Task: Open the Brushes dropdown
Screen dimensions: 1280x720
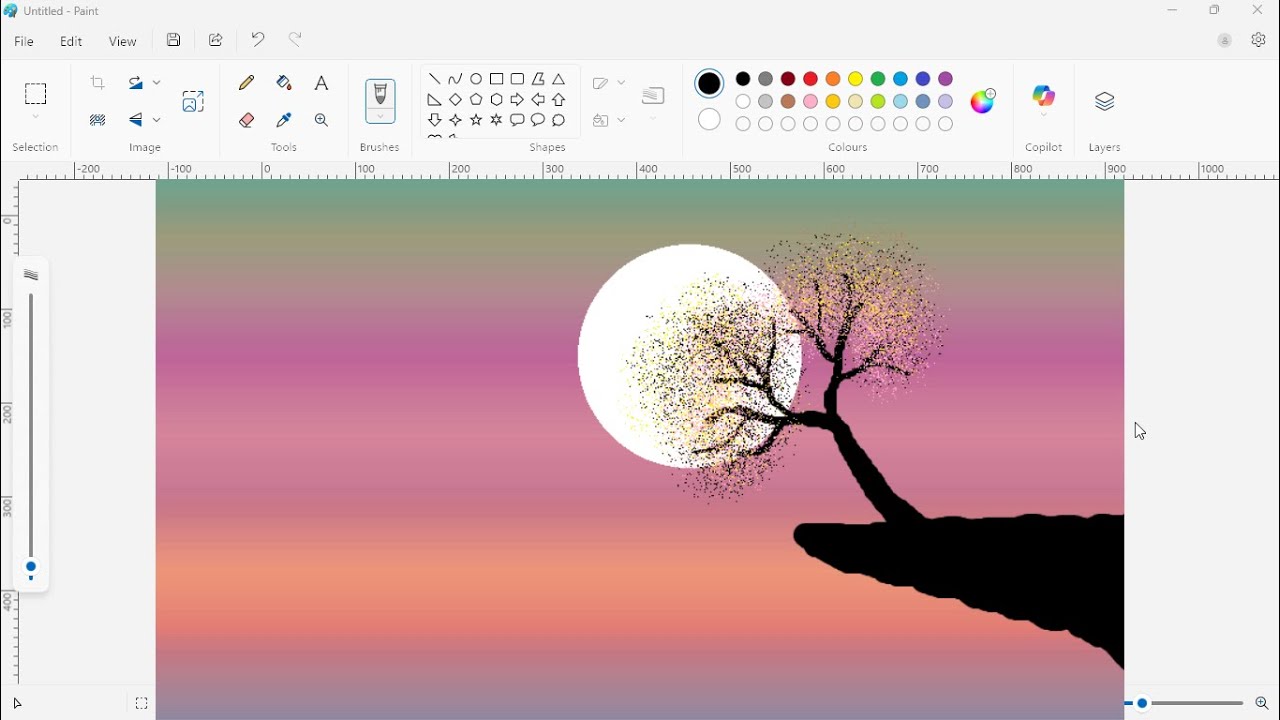Action: (x=381, y=117)
